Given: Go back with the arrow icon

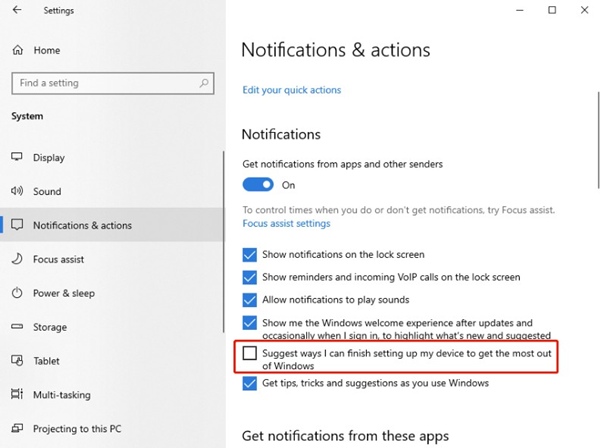Looking at the screenshot, I should 17,10.
